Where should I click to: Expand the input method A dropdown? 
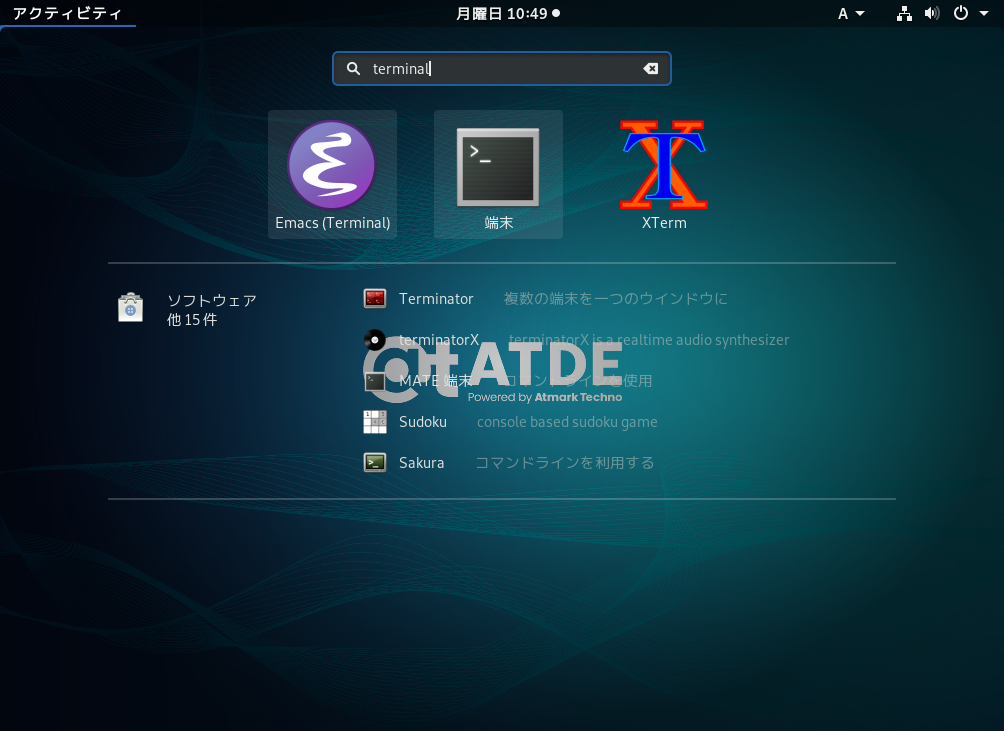(x=851, y=13)
